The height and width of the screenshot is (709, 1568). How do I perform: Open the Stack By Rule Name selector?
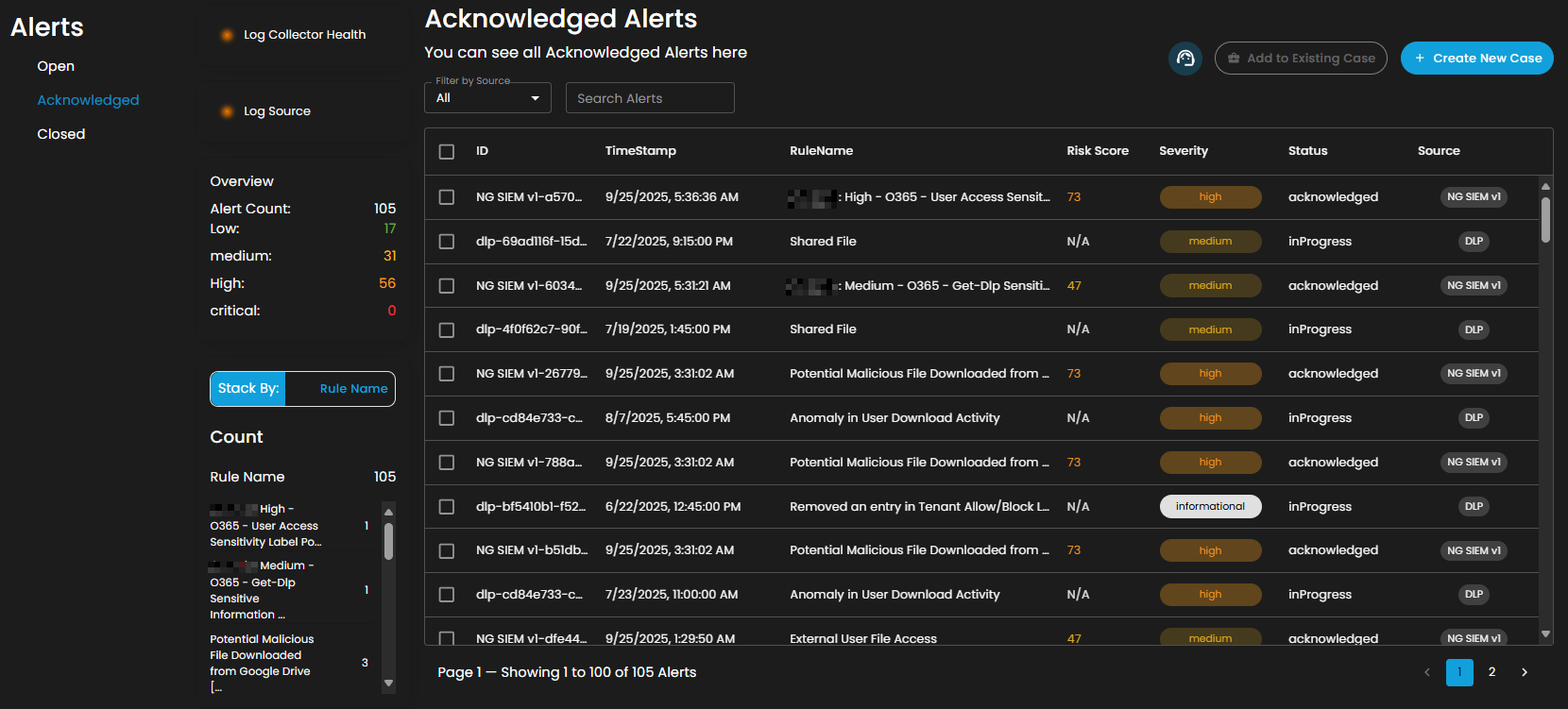(x=353, y=389)
